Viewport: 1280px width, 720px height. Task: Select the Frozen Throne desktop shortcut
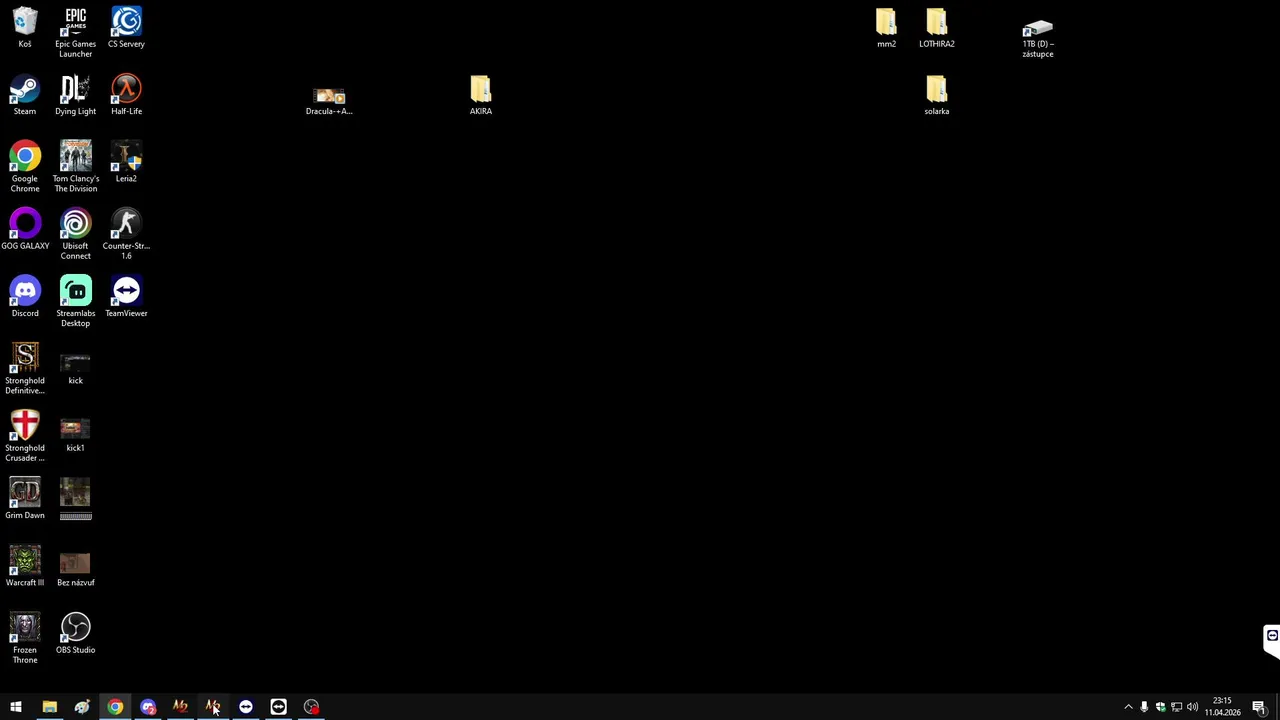(x=25, y=638)
